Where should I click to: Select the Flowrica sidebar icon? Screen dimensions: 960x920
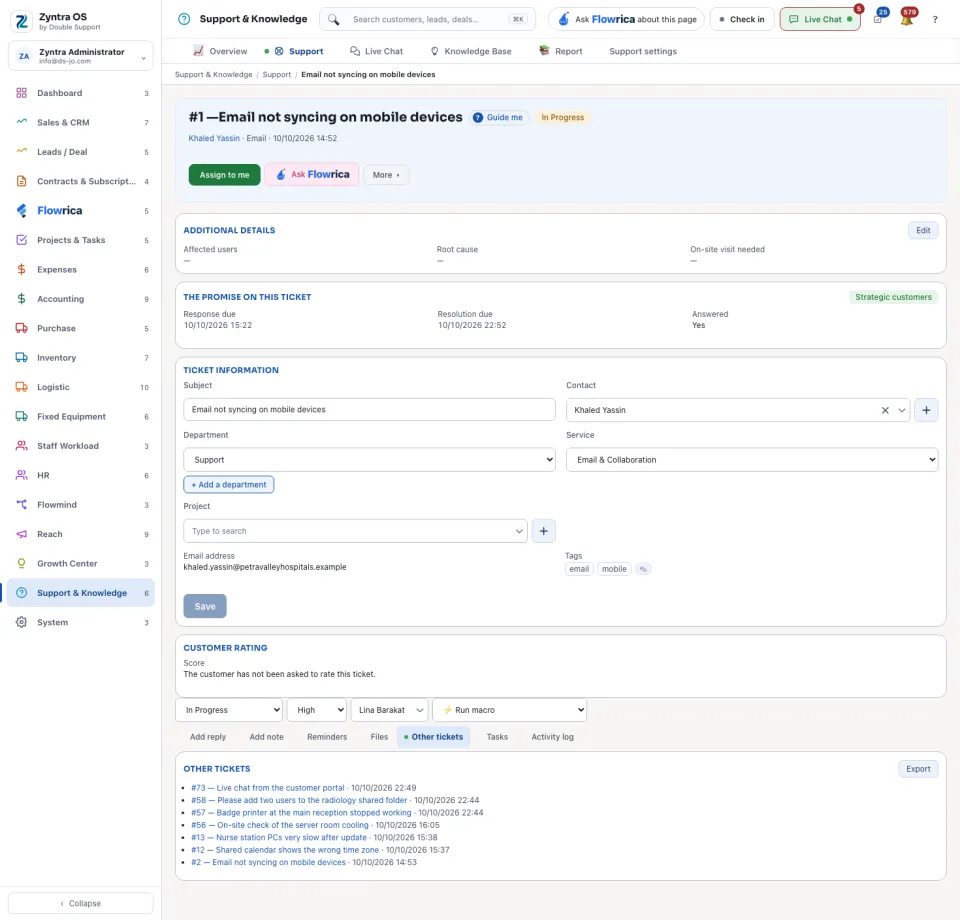[21, 211]
